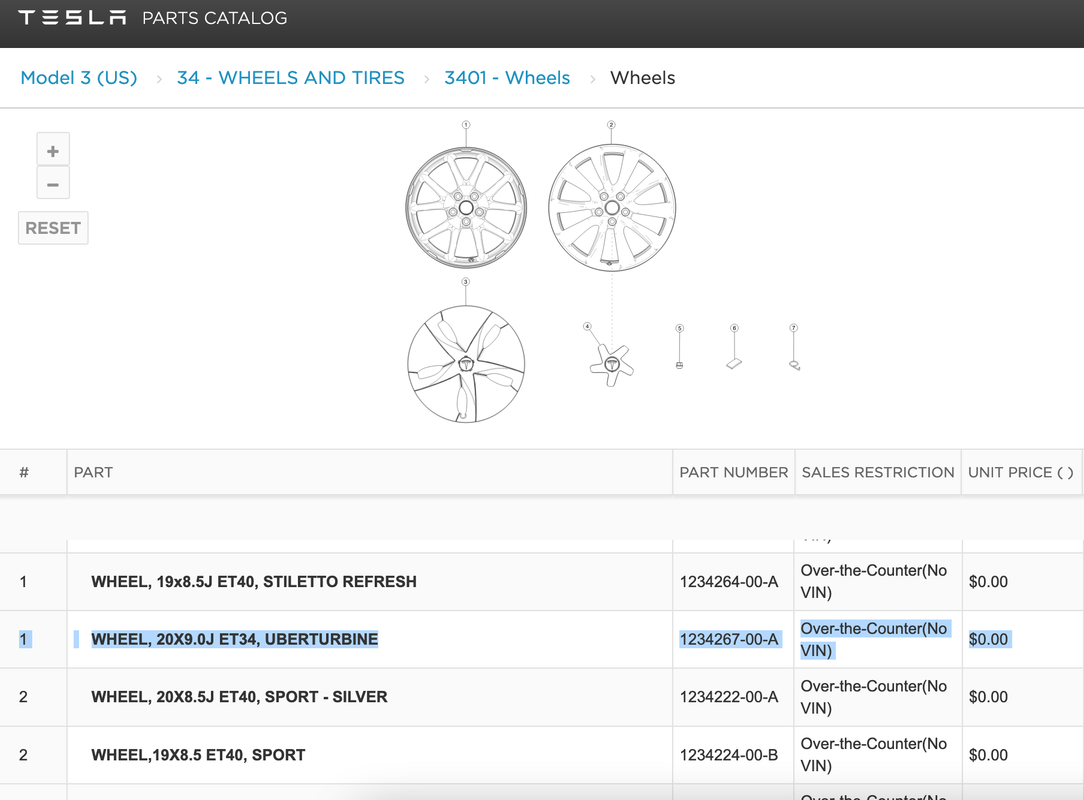Viewport: 1084px width, 800px height.
Task: Click part number 1234264-00-A
Action: [x=729, y=582]
